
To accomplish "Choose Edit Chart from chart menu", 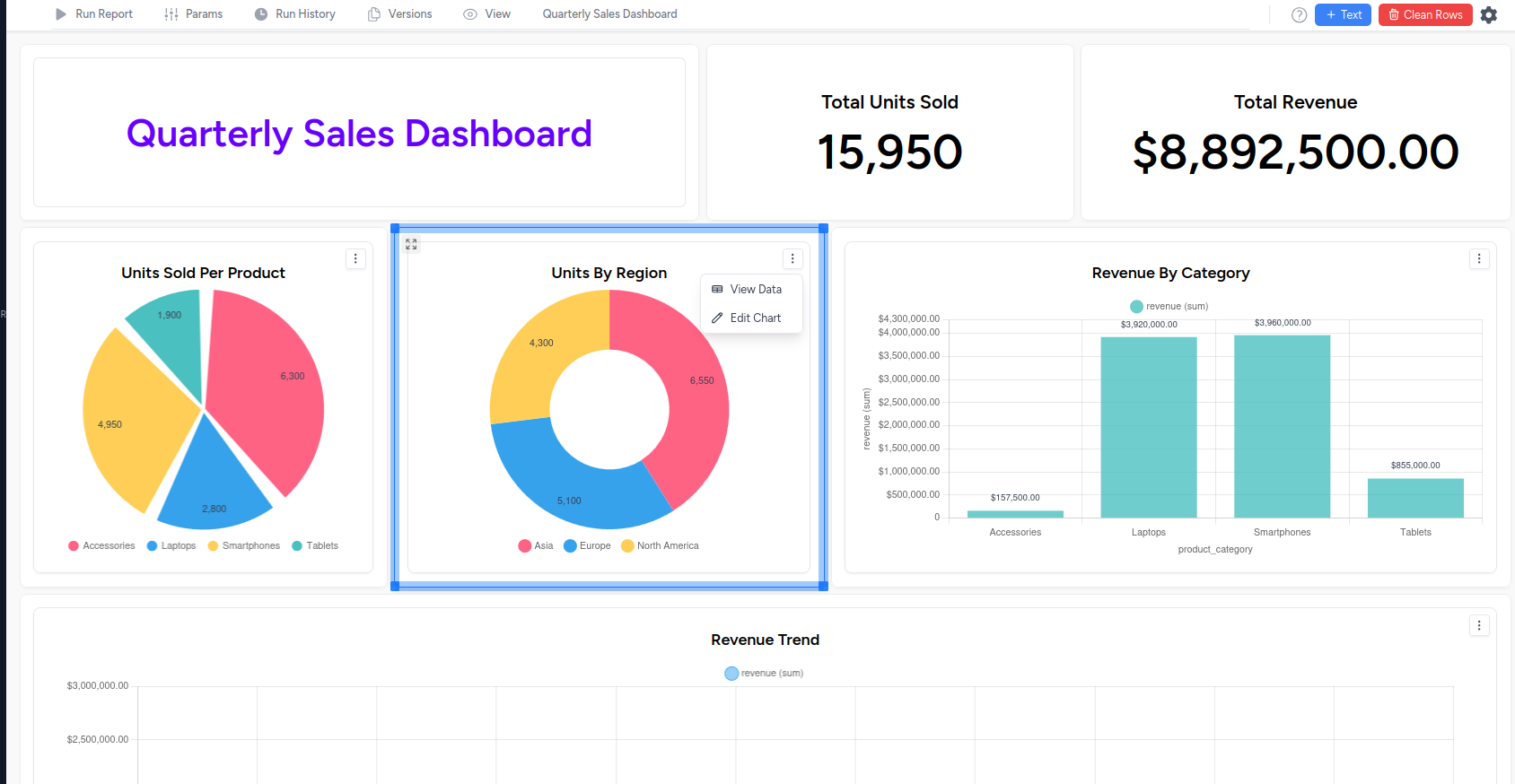I will click(x=755, y=318).
